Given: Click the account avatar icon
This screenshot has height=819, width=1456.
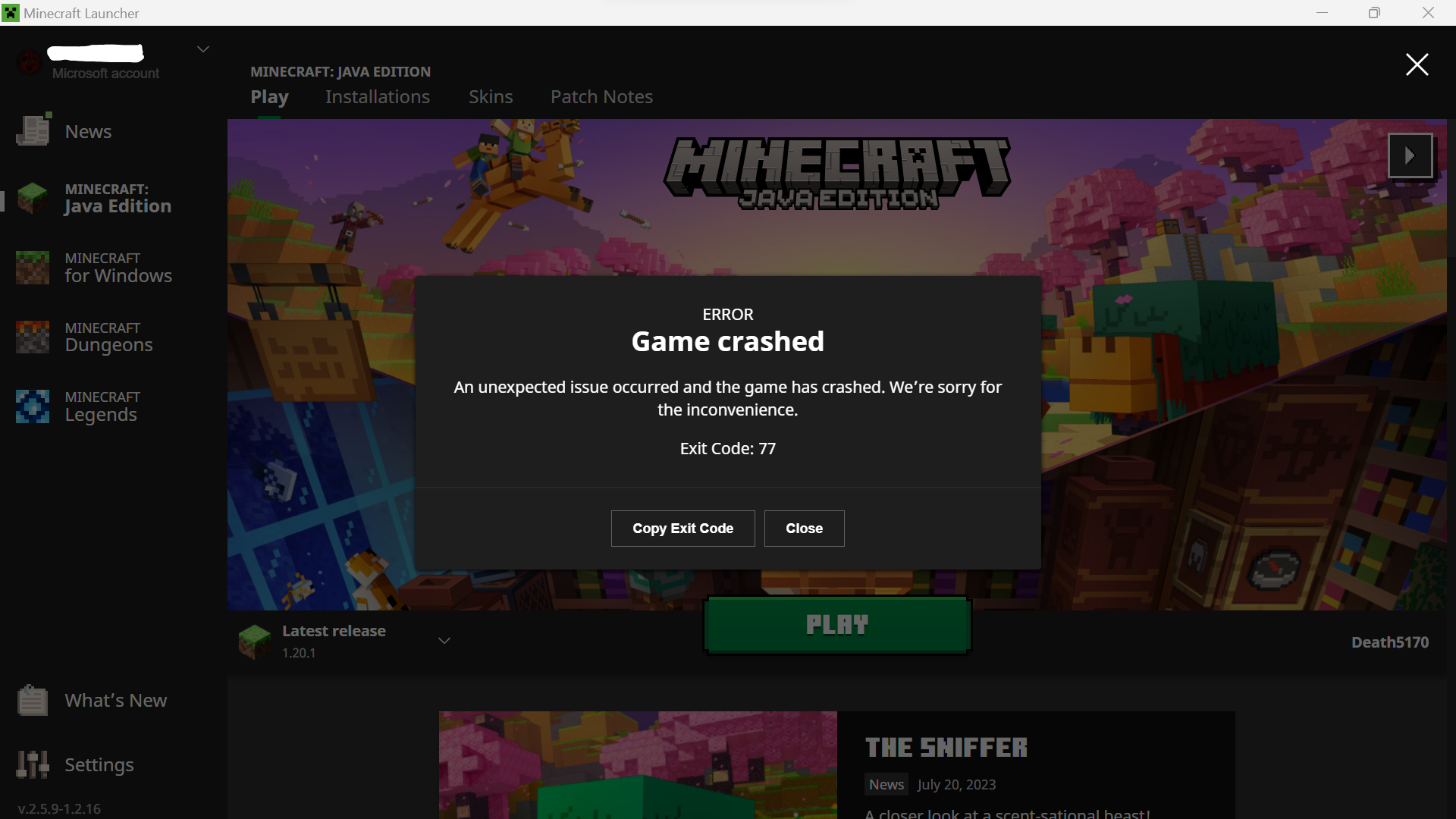Looking at the screenshot, I should coord(29,62).
